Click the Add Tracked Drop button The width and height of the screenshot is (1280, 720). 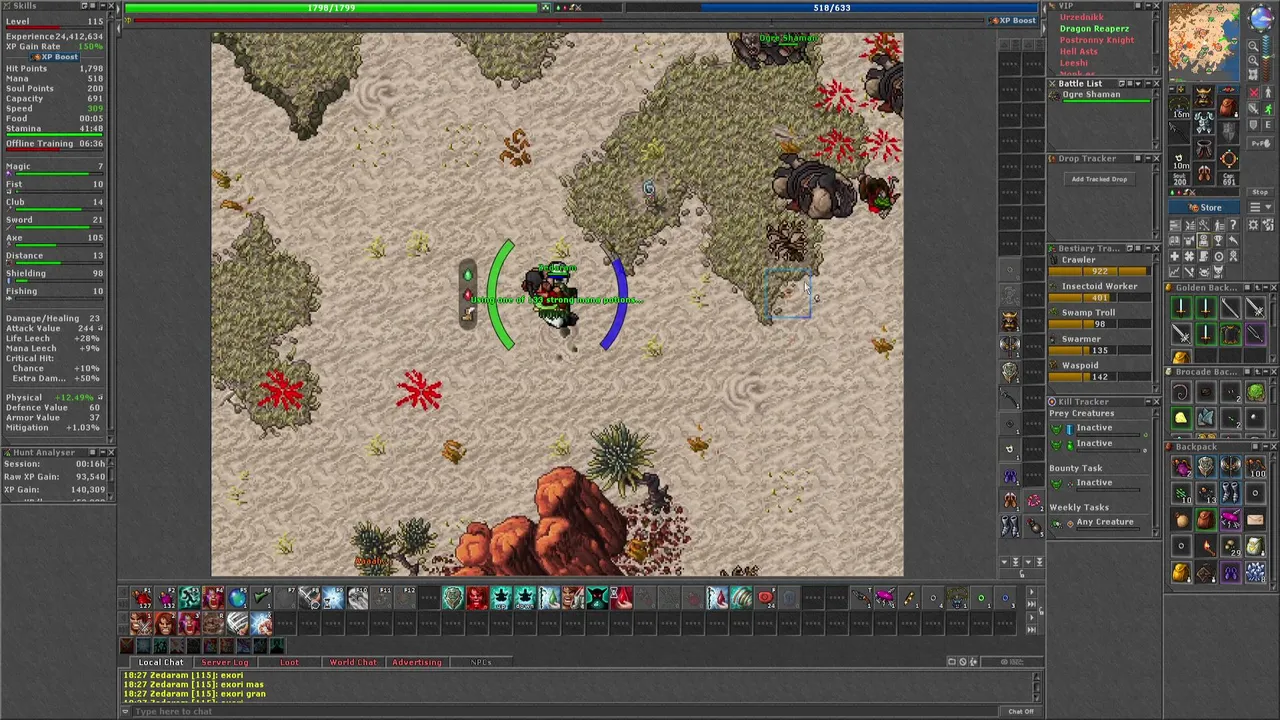click(x=1099, y=179)
